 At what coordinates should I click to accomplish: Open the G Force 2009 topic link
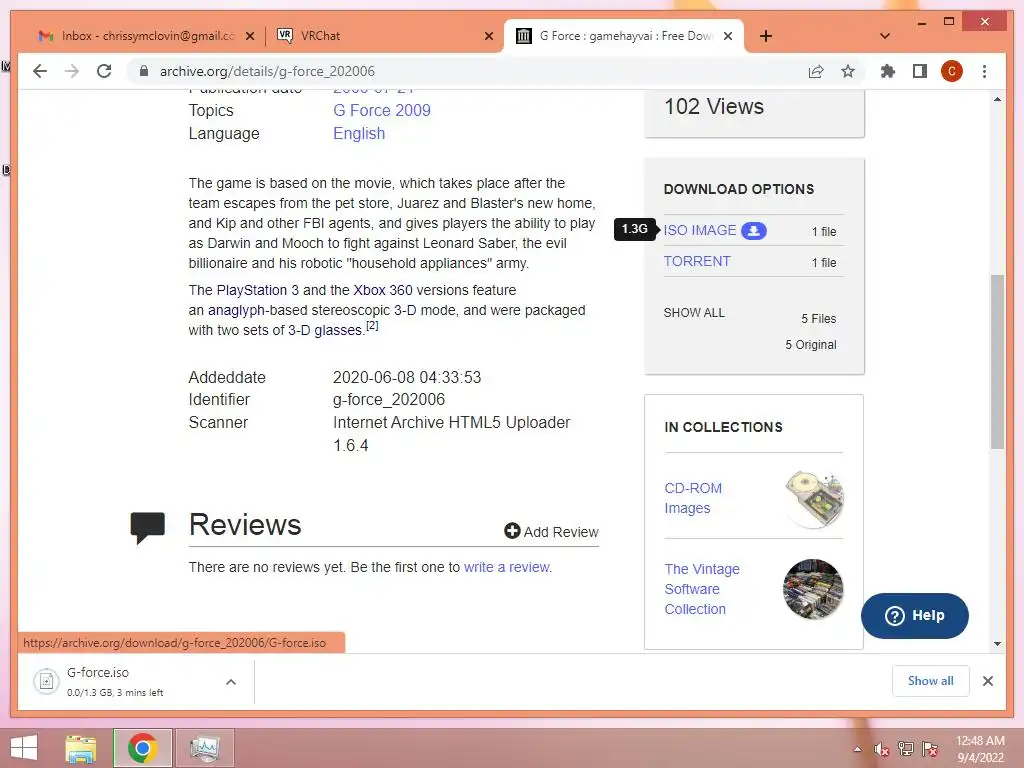point(382,110)
